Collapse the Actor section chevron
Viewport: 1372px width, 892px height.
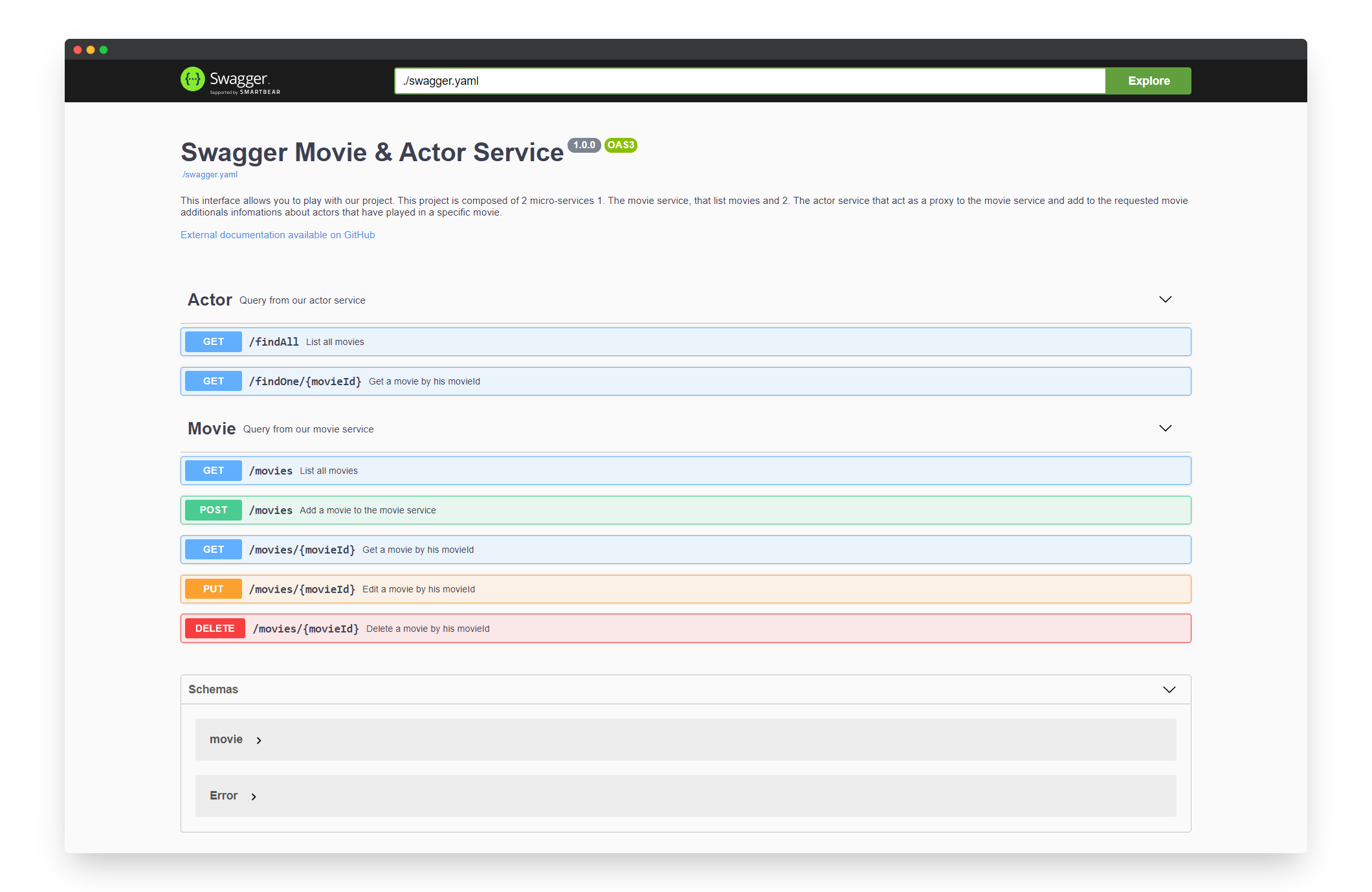click(1165, 299)
